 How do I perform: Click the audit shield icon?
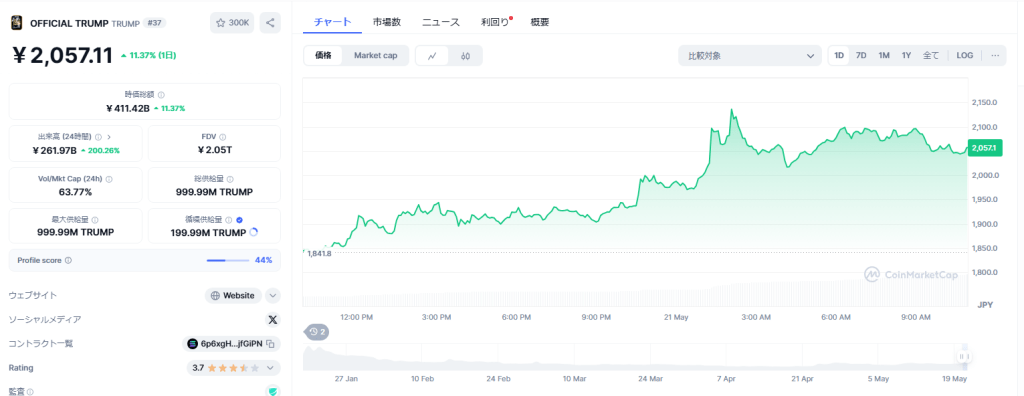point(273,391)
